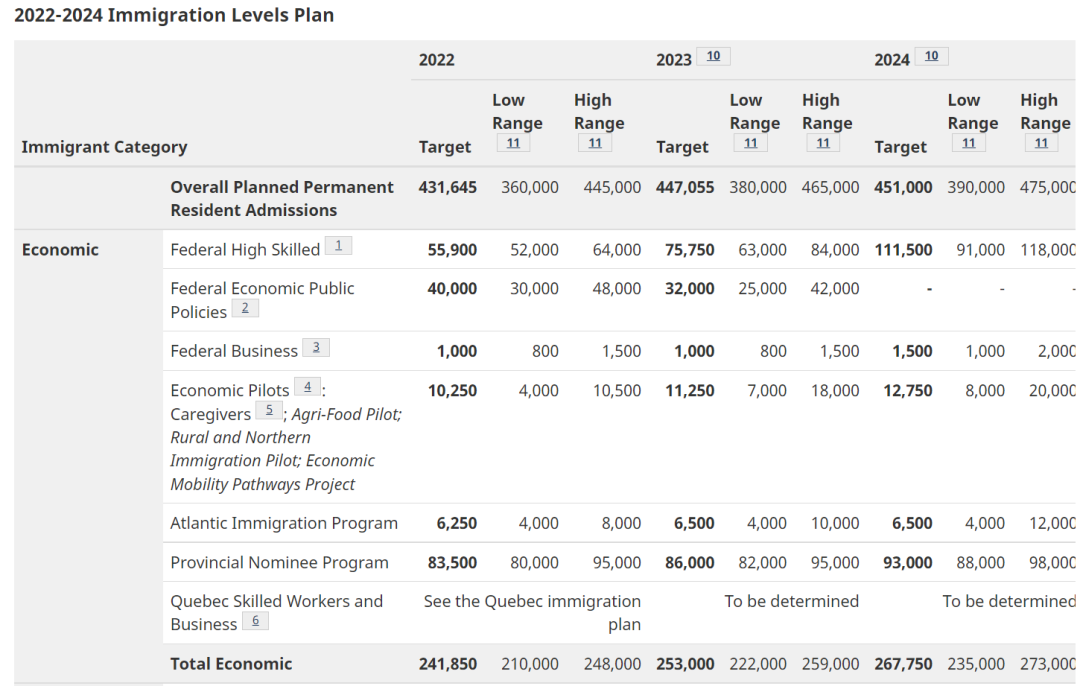1080x686 pixels.
Task: Open footnote 11 under 2022 High Range
Action: pos(594,143)
